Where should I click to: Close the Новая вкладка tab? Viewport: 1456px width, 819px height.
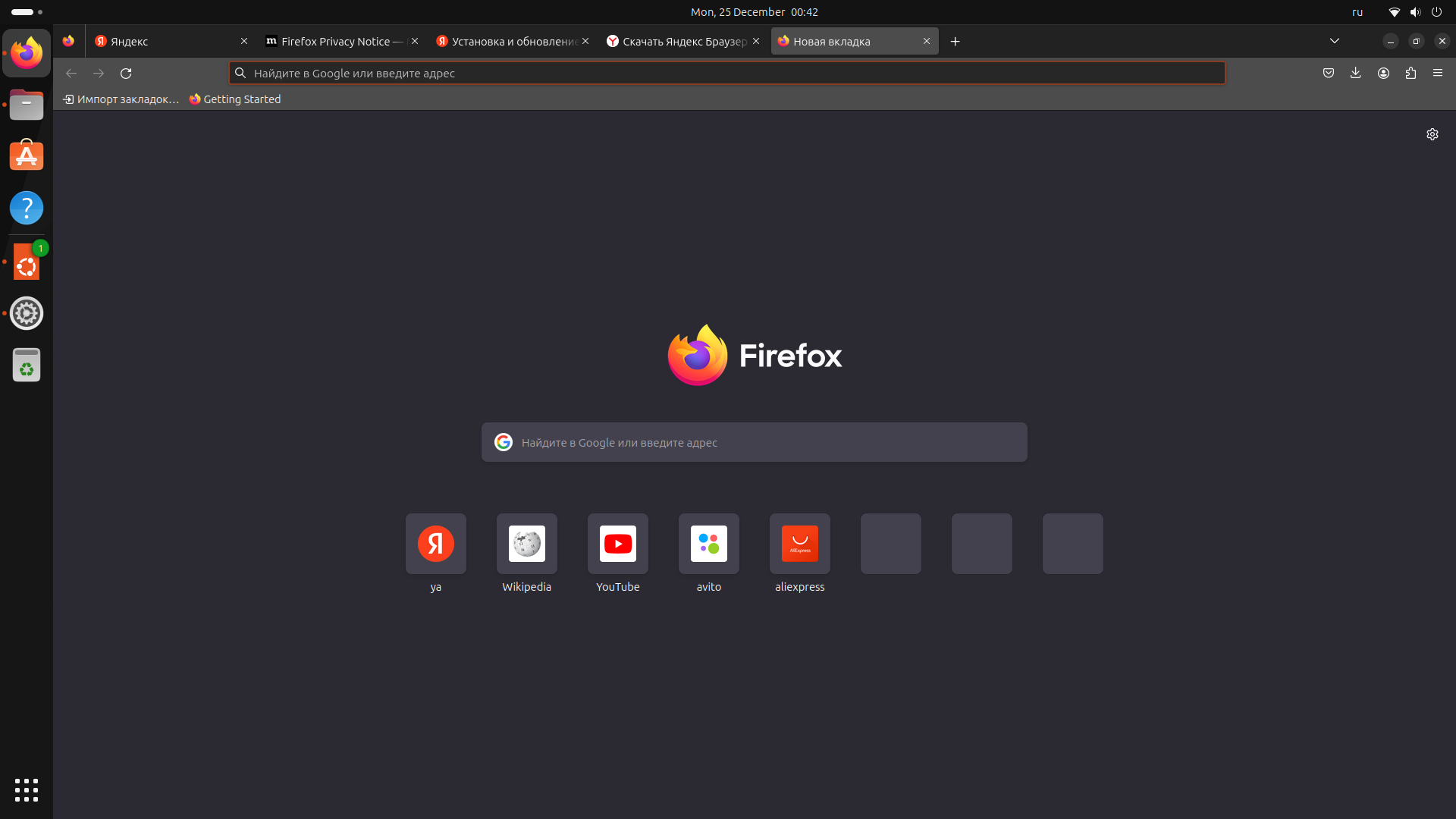tap(927, 42)
